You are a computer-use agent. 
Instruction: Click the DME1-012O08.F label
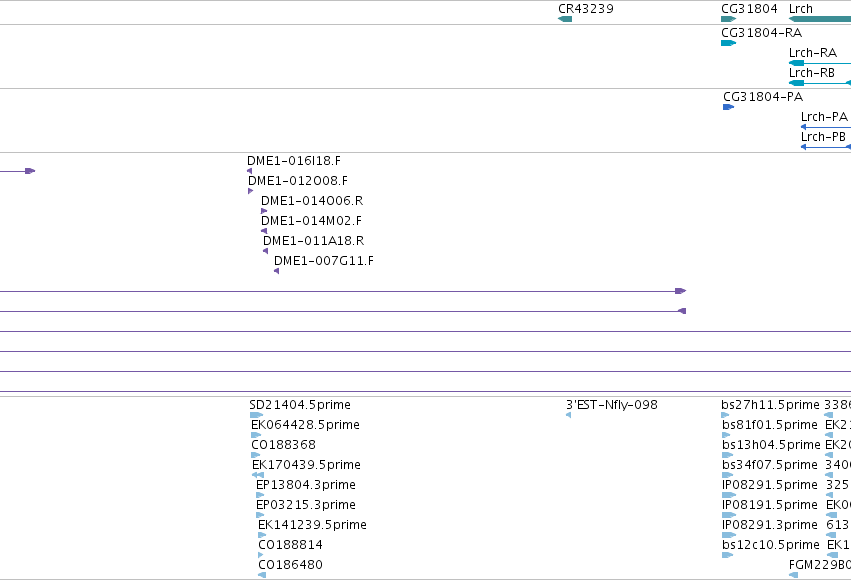click(x=297, y=181)
